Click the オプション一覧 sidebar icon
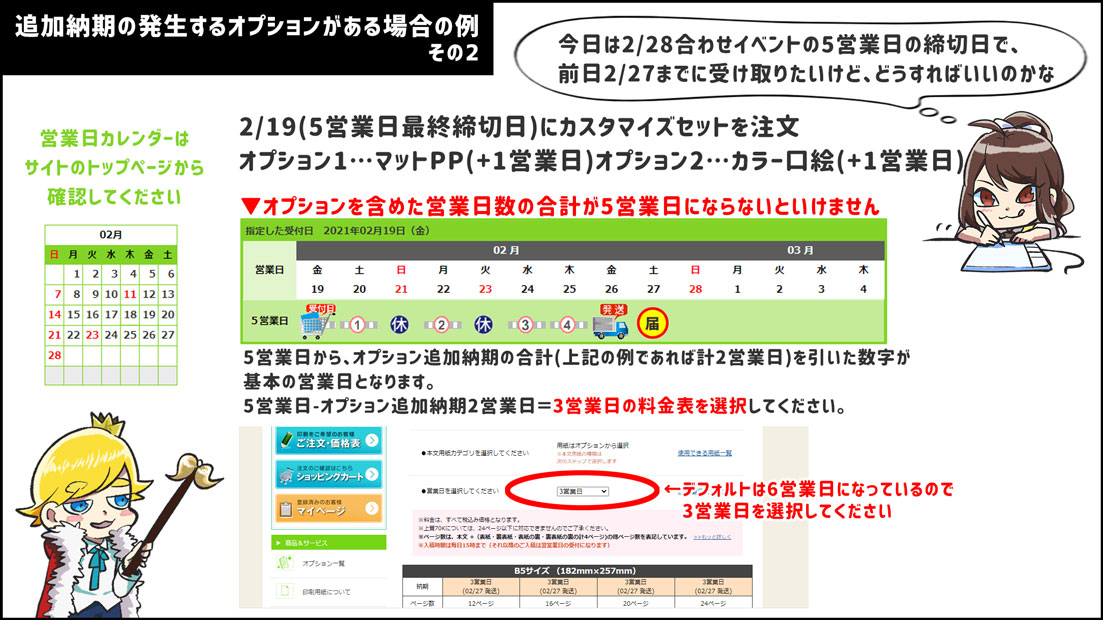1103x620 pixels. click(x=287, y=565)
